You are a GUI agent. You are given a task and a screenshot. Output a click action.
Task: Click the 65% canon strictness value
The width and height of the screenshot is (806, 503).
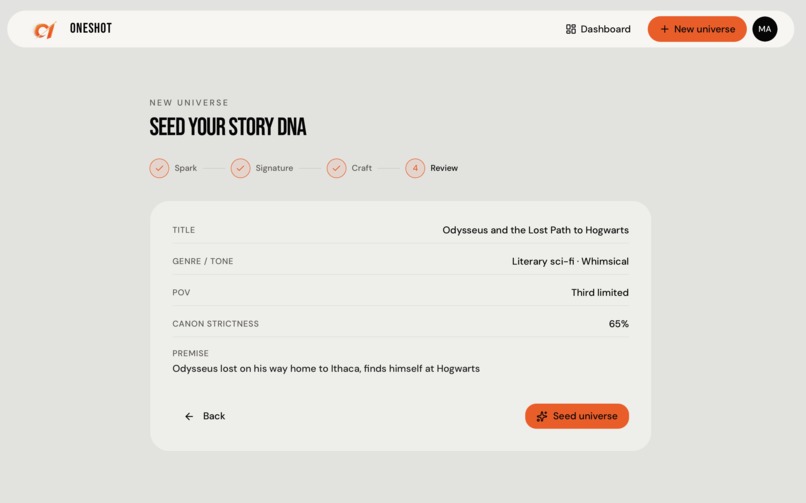[x=618, y=324]
